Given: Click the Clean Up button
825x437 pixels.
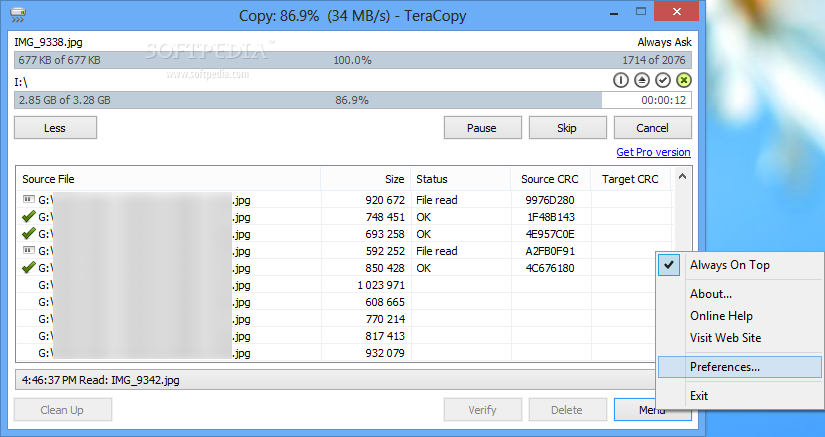Looking at the screenshot, I should [63, 410].
